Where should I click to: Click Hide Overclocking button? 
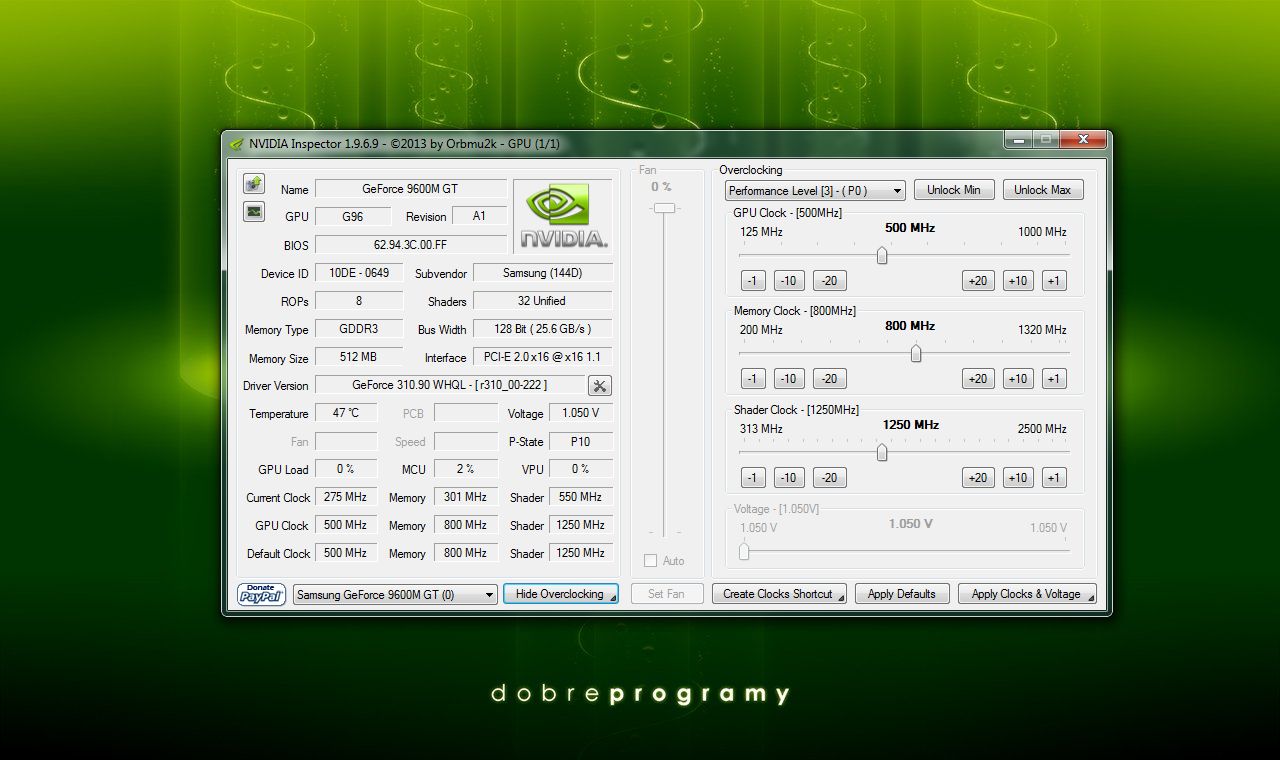(560, 594)
